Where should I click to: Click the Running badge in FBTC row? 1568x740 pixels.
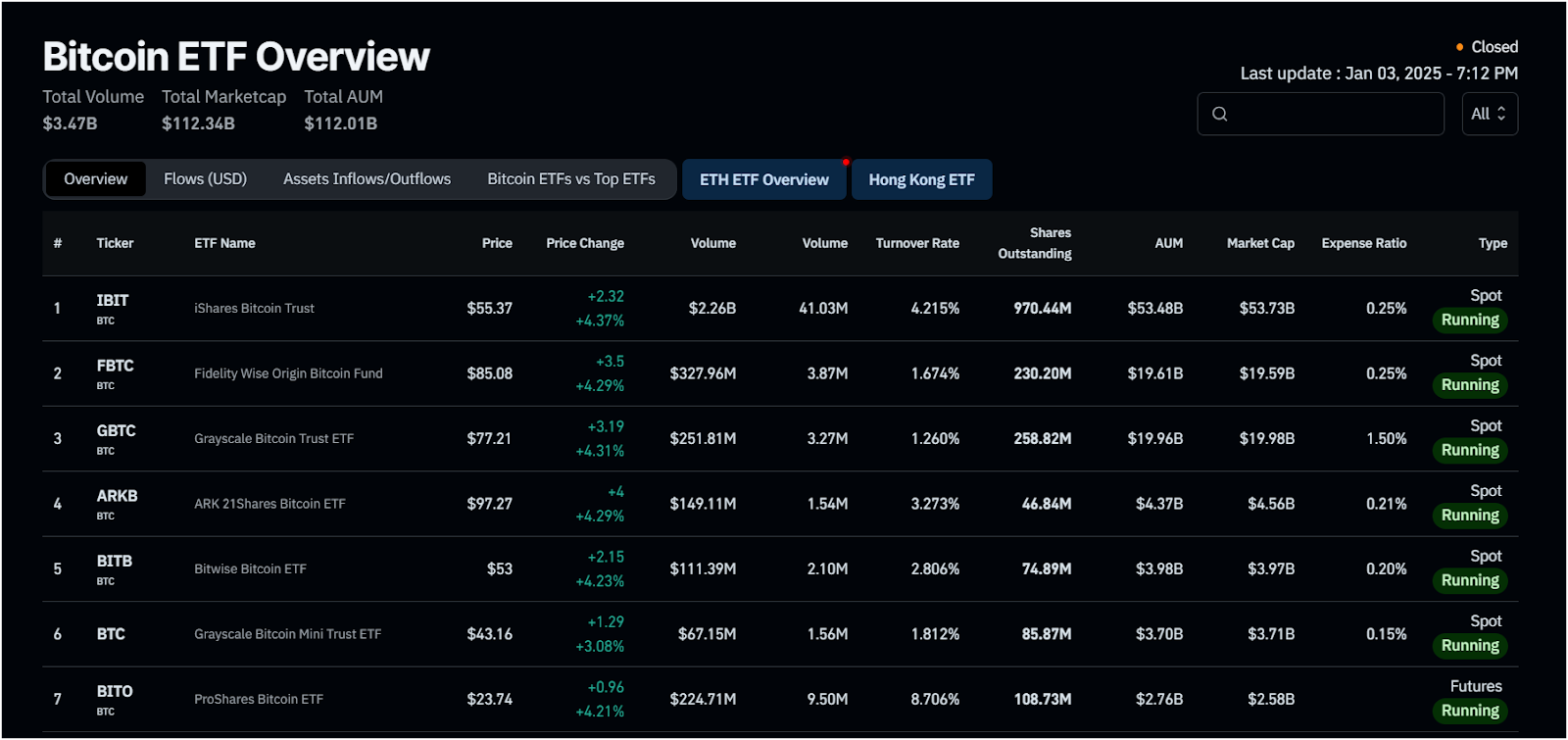click(x=1470, y=385)
